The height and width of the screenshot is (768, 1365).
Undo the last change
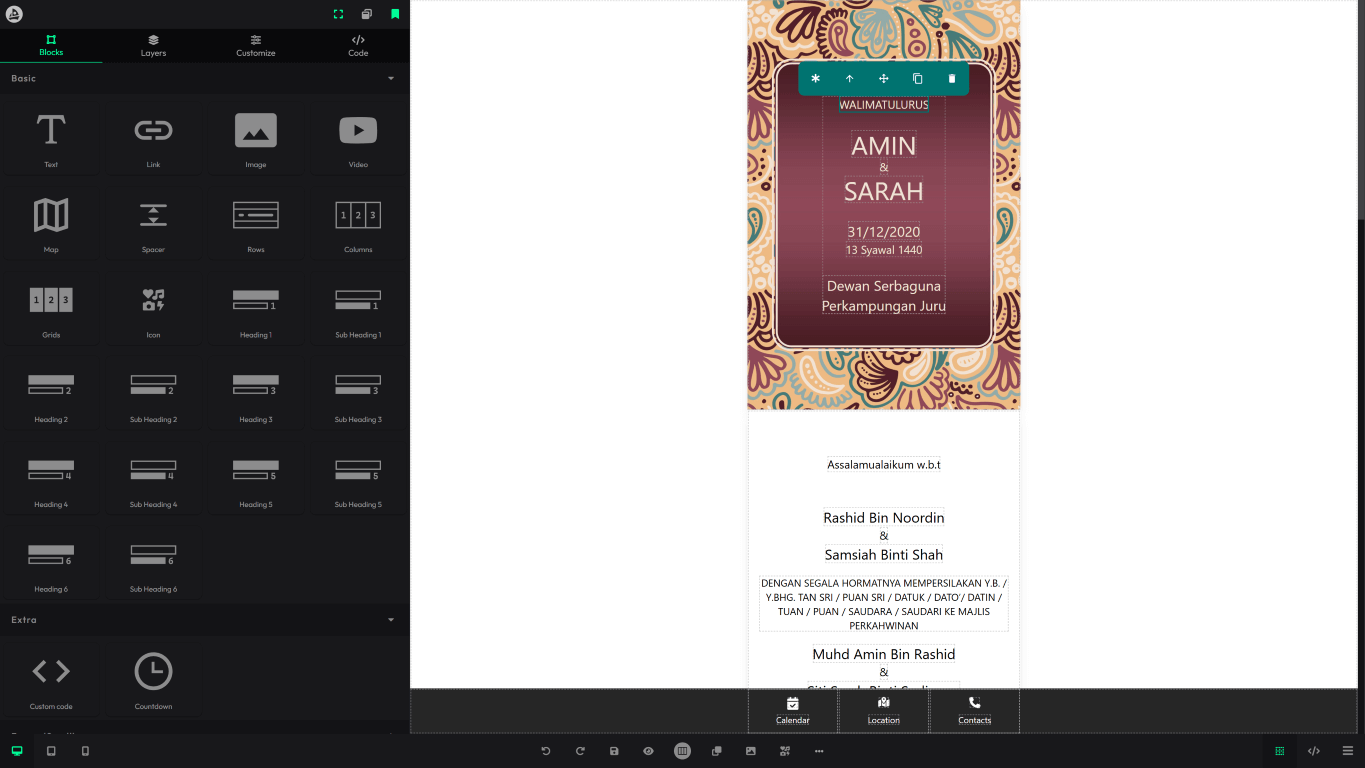(x=546, y=751)
